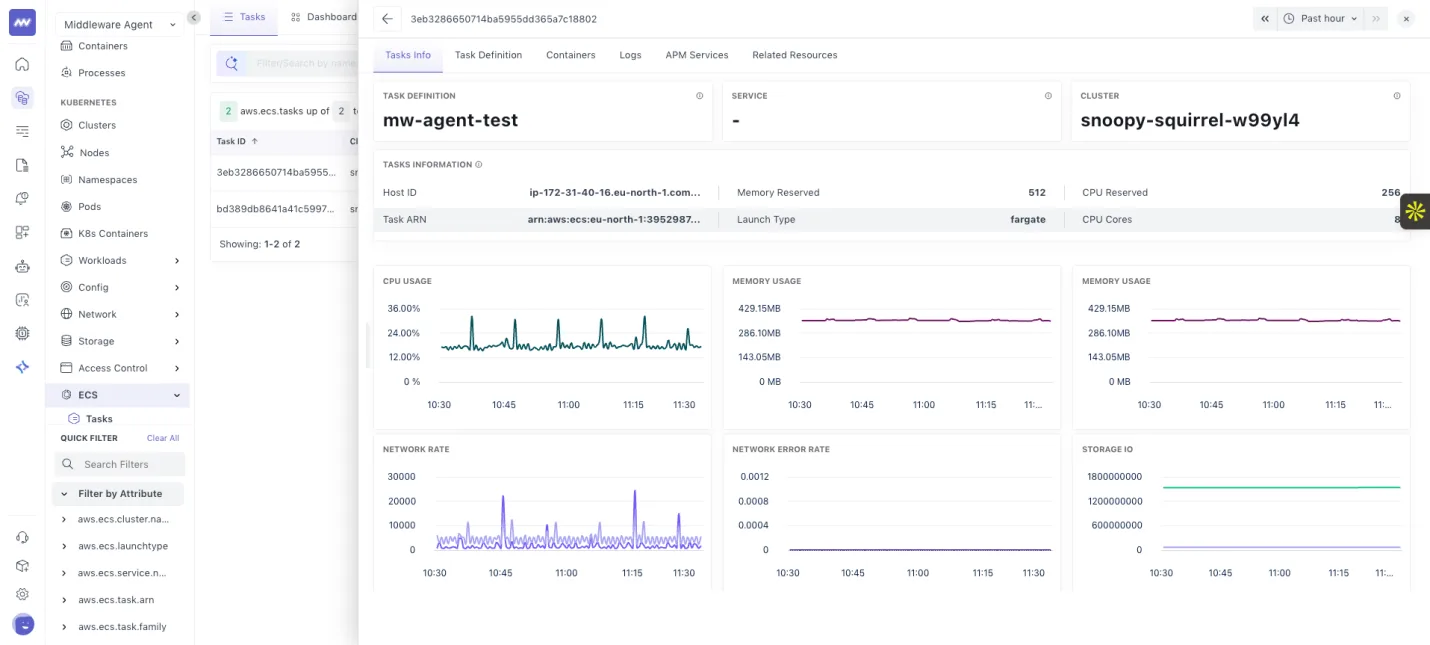Screen dimensions: 1430x645
Task: Open the chip processor icon in left rail
Action: (22, 333)
